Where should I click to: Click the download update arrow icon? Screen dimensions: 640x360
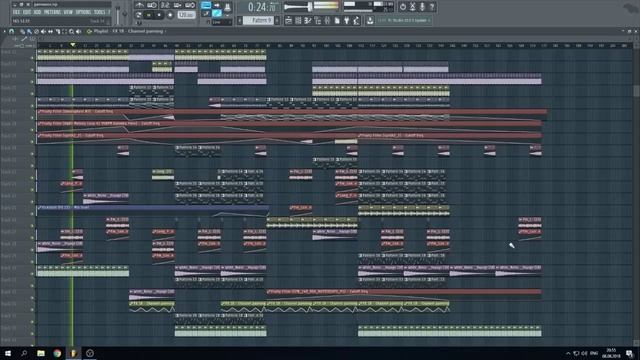370,20
